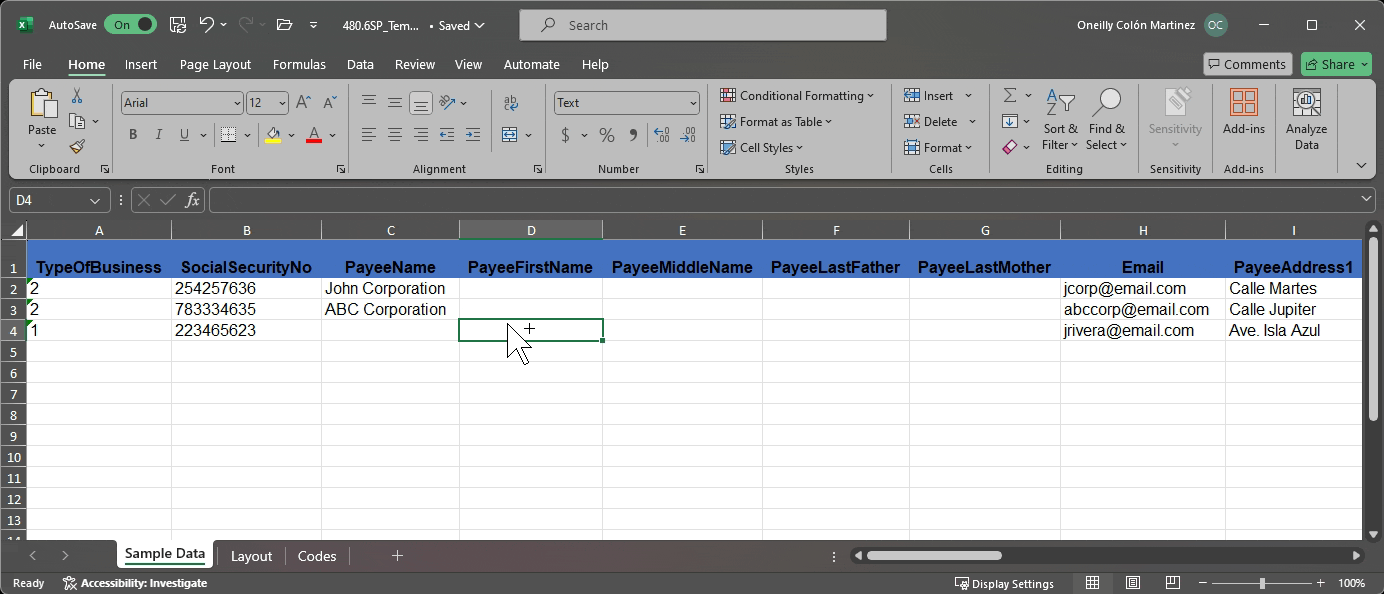Adjust the zoom slider handle
The image size is (1384, 594).
tap(1262, 583)
